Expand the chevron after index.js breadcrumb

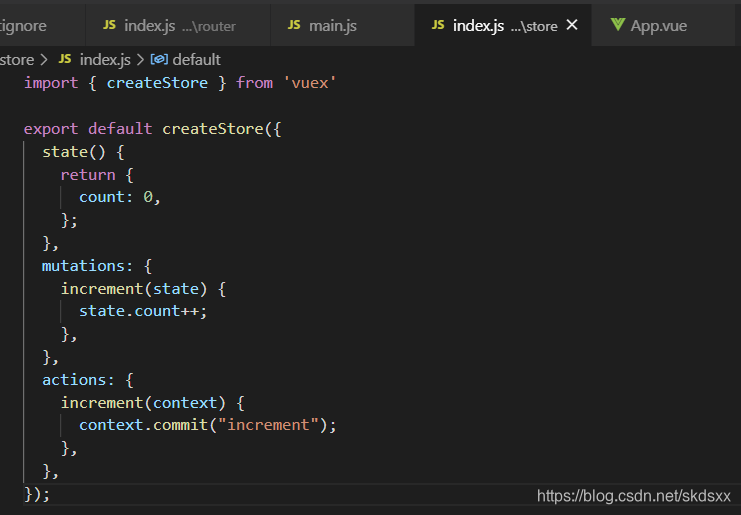(140, 60)
